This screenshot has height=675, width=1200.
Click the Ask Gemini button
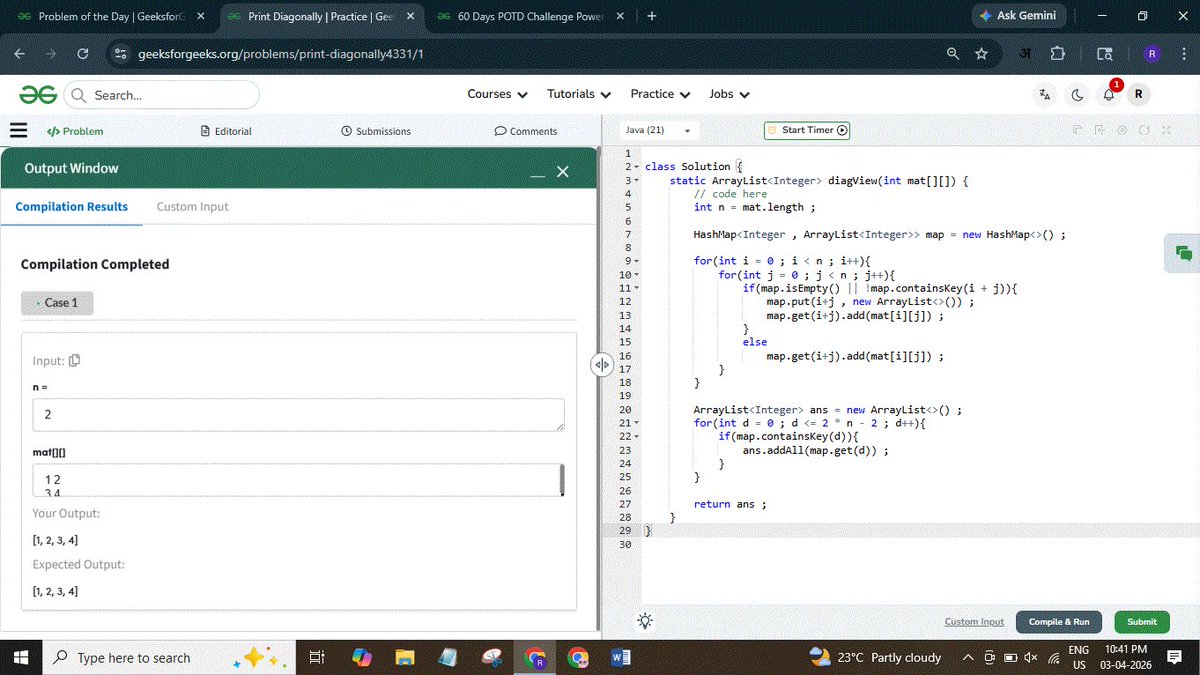click(1018, 16)
